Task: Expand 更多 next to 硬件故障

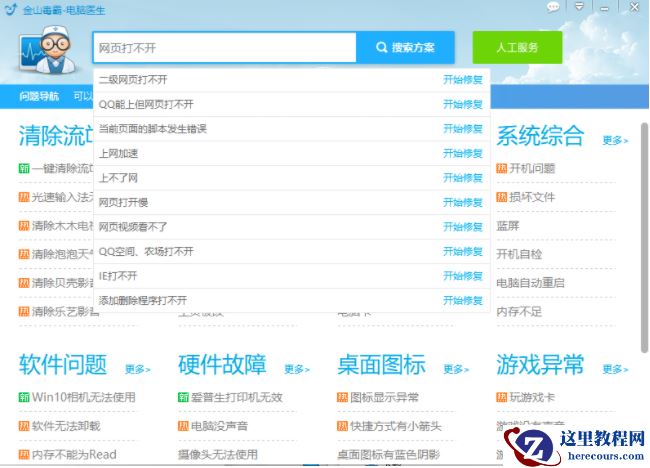Action: tap(297, 369)
